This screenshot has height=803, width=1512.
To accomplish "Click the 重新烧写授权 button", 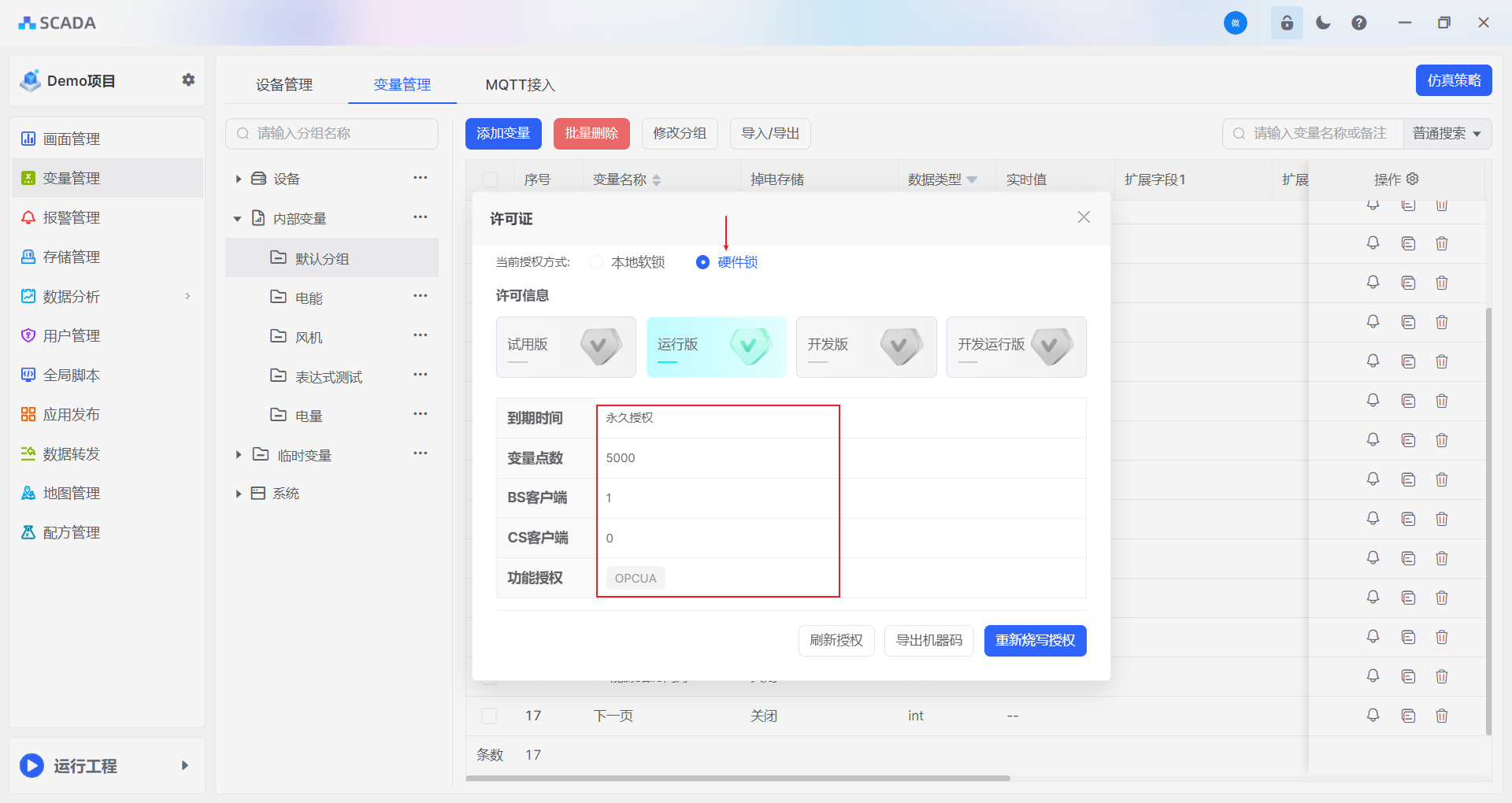I will 1035,640.
